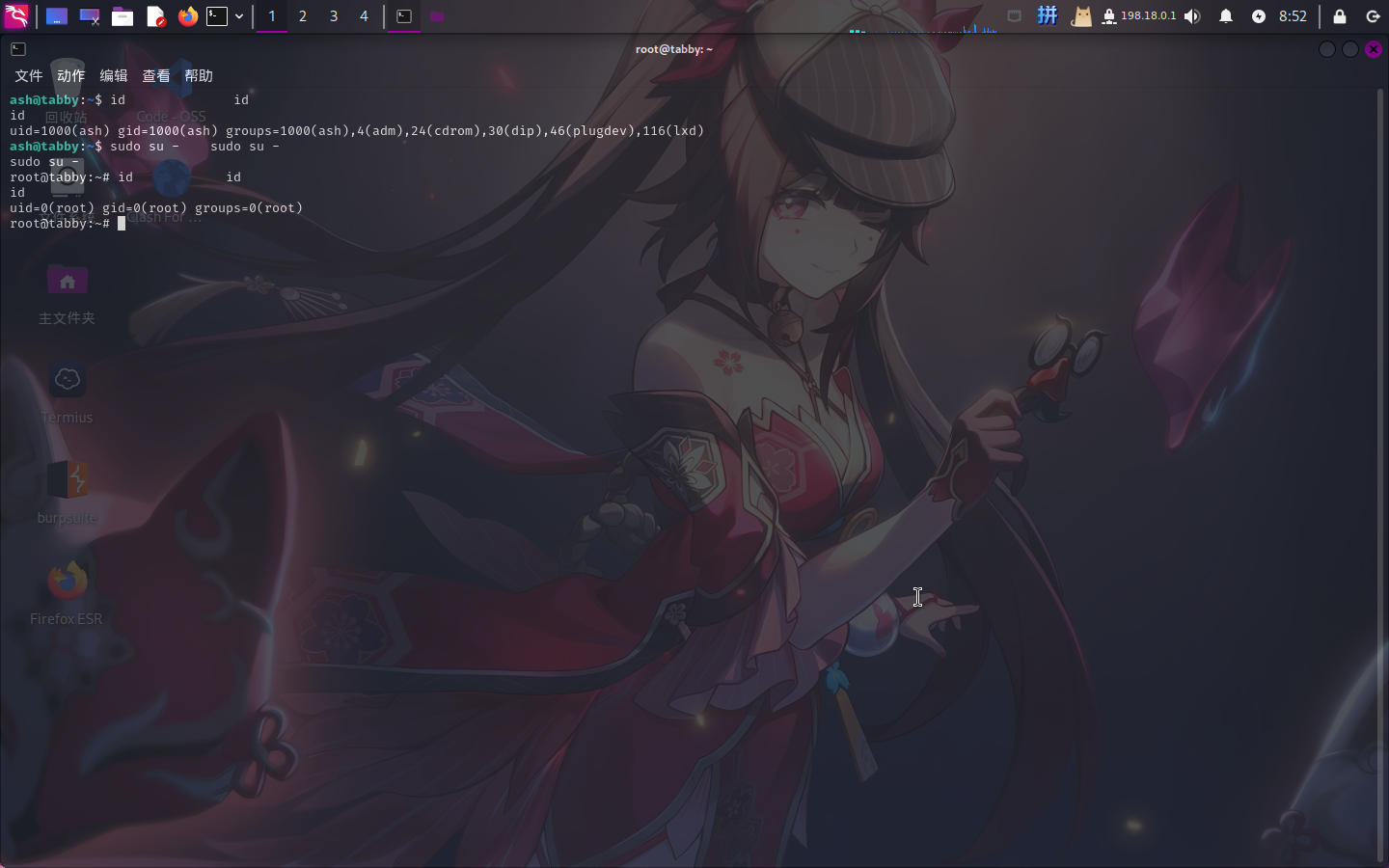Launch Firefox from the top panel
This screenshot has width=1389, height=868.
(188, 16)
